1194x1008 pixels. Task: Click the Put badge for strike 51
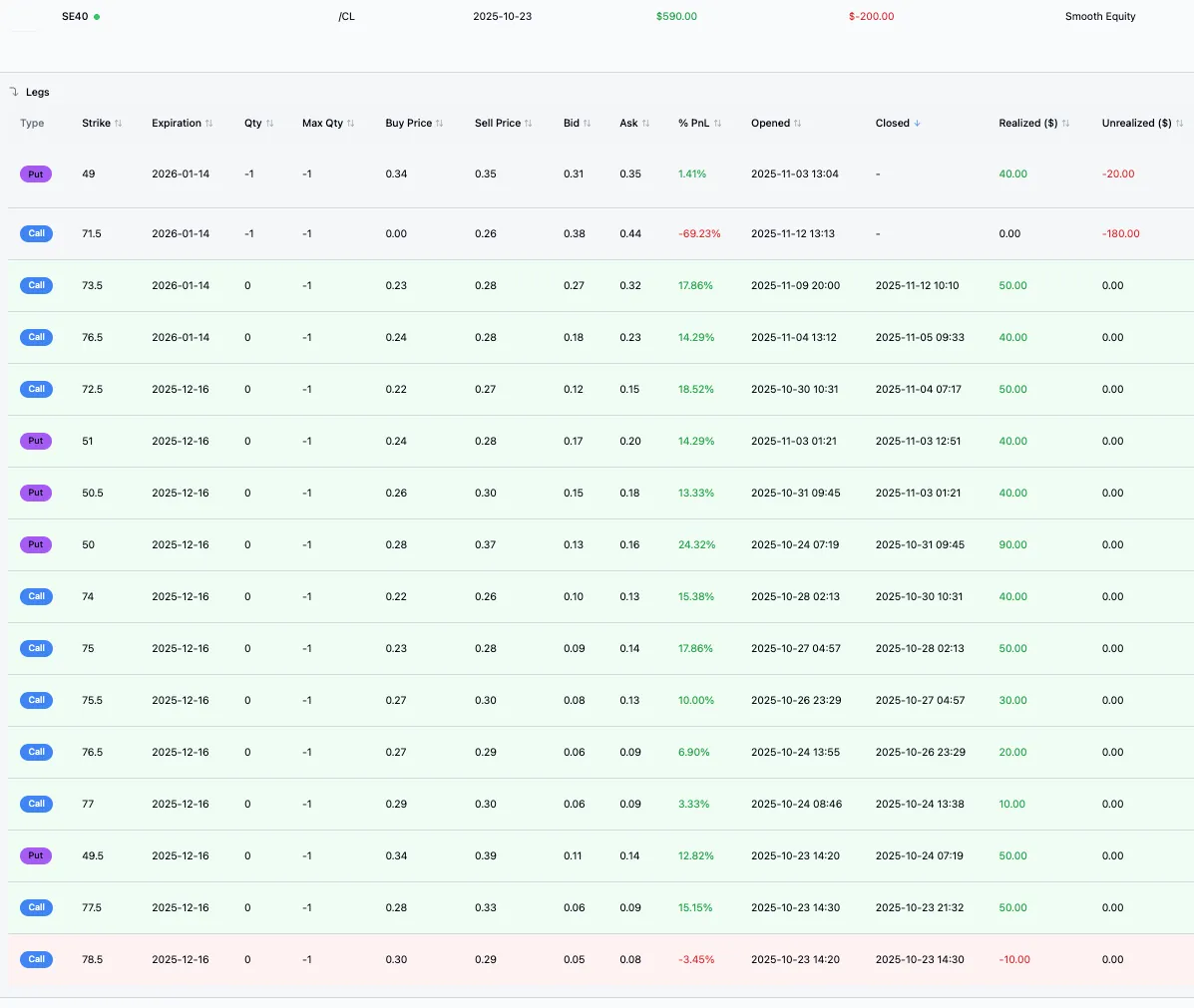[36, 441]
